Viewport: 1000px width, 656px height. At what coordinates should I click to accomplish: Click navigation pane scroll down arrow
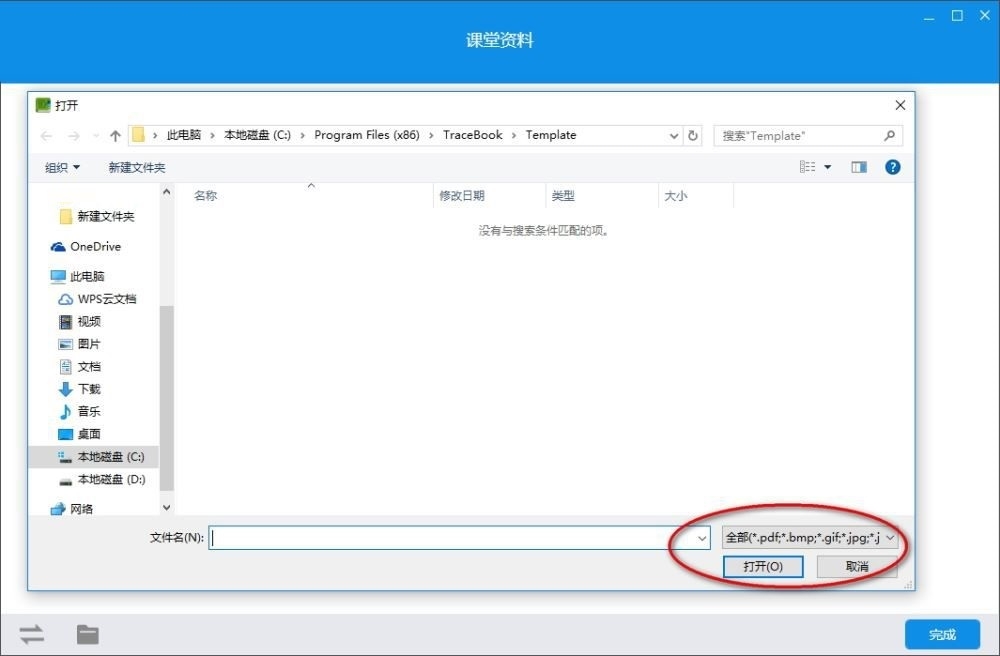point(166,507)
